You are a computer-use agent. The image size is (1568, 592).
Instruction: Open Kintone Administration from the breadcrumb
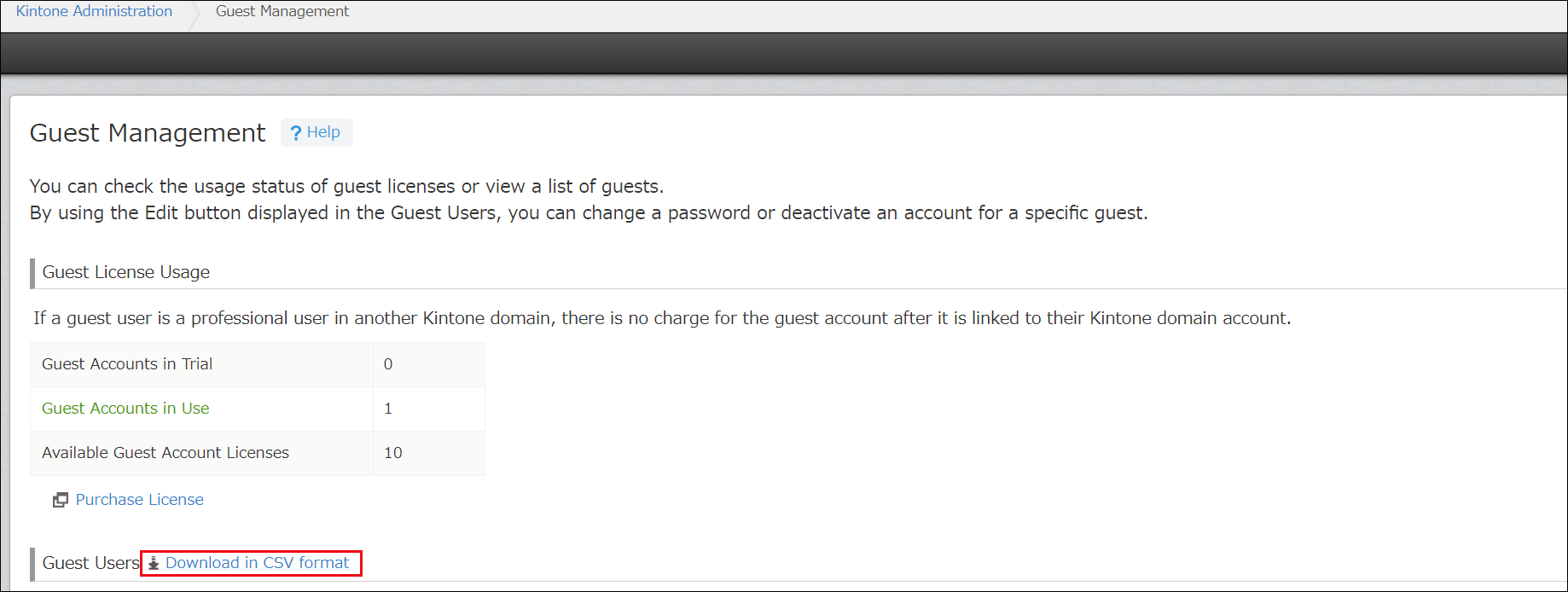point(93,11)
